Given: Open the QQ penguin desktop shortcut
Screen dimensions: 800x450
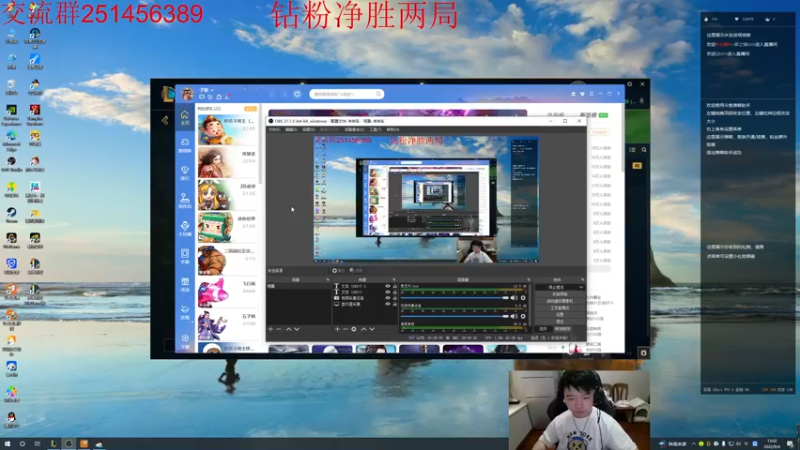Looking at the screenshot, I should [11, 419].
